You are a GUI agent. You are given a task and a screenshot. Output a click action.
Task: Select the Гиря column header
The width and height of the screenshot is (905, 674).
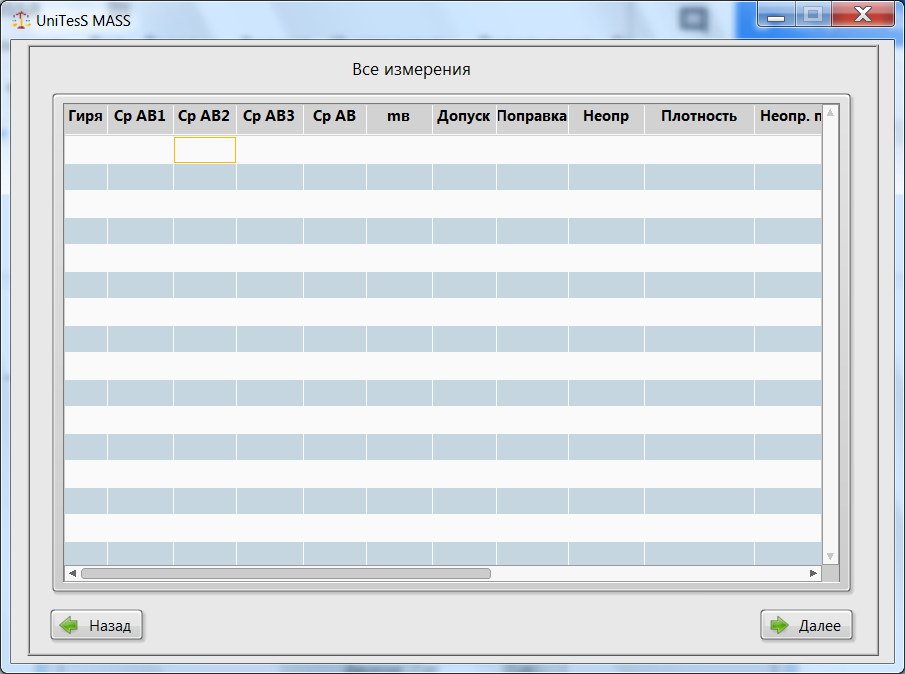[85, 116]
